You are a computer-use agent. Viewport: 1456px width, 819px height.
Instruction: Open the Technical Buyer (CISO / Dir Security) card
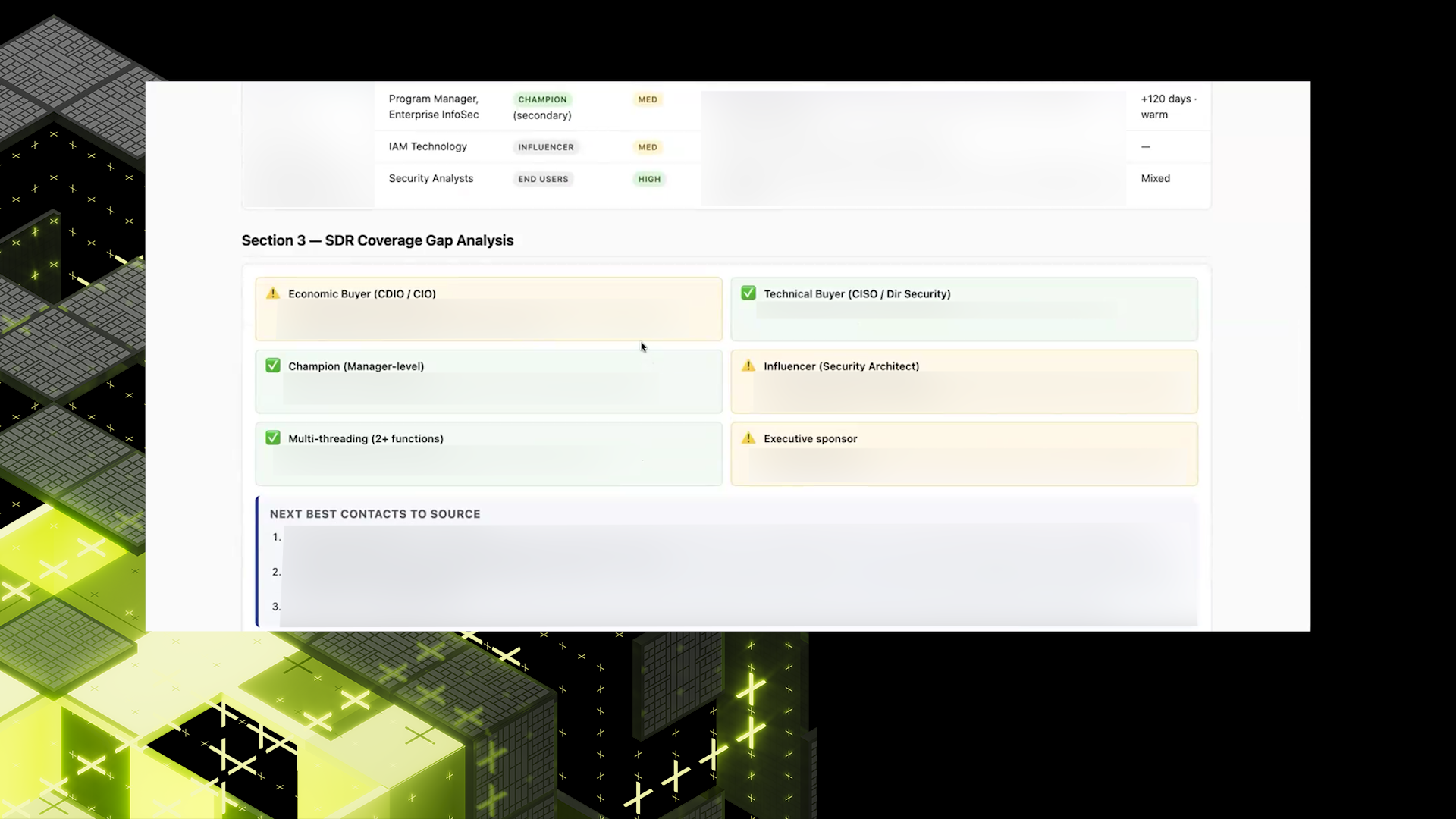(x=964, y=309)
